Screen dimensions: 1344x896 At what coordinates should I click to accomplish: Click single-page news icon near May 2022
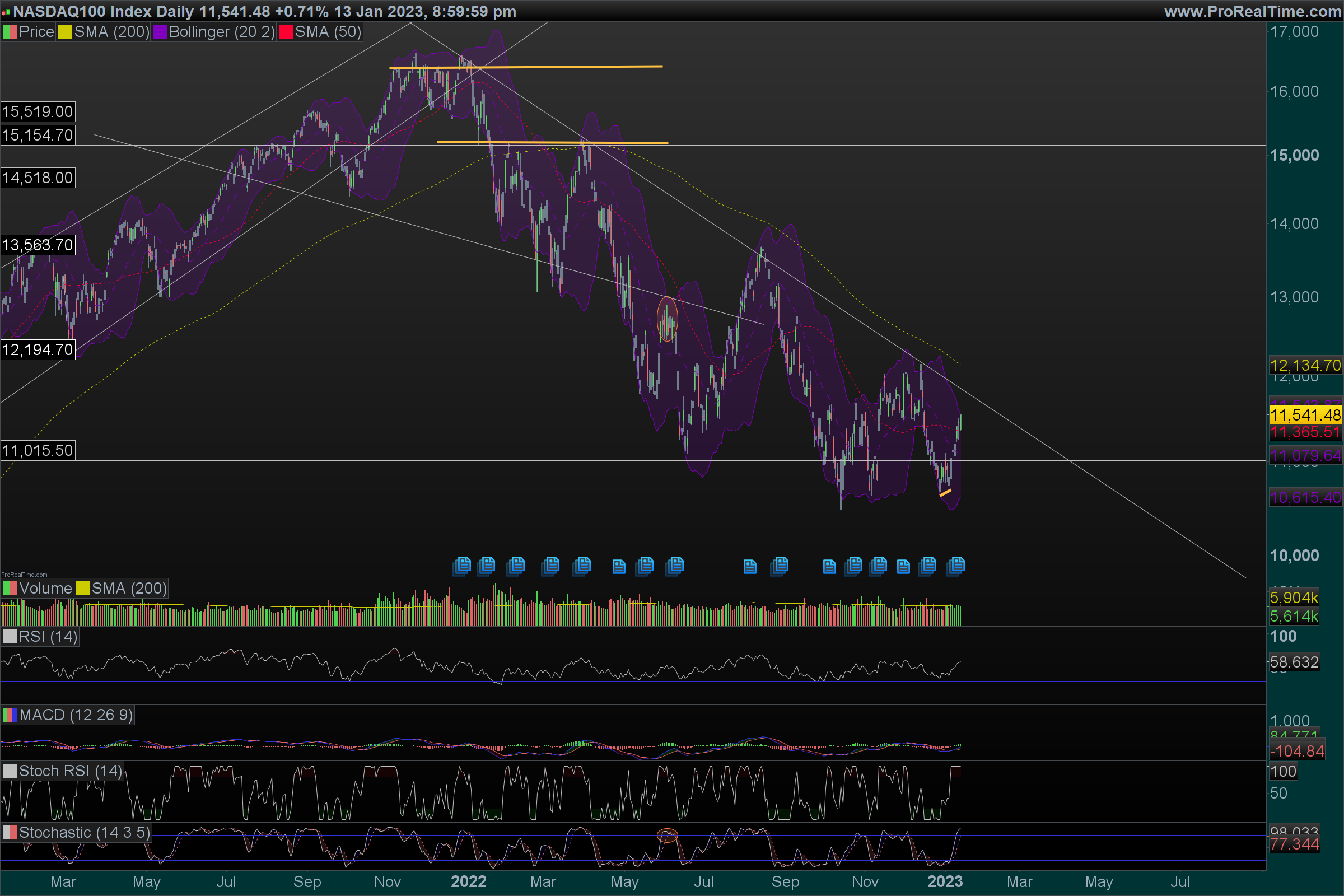click(x=619, y=567)
